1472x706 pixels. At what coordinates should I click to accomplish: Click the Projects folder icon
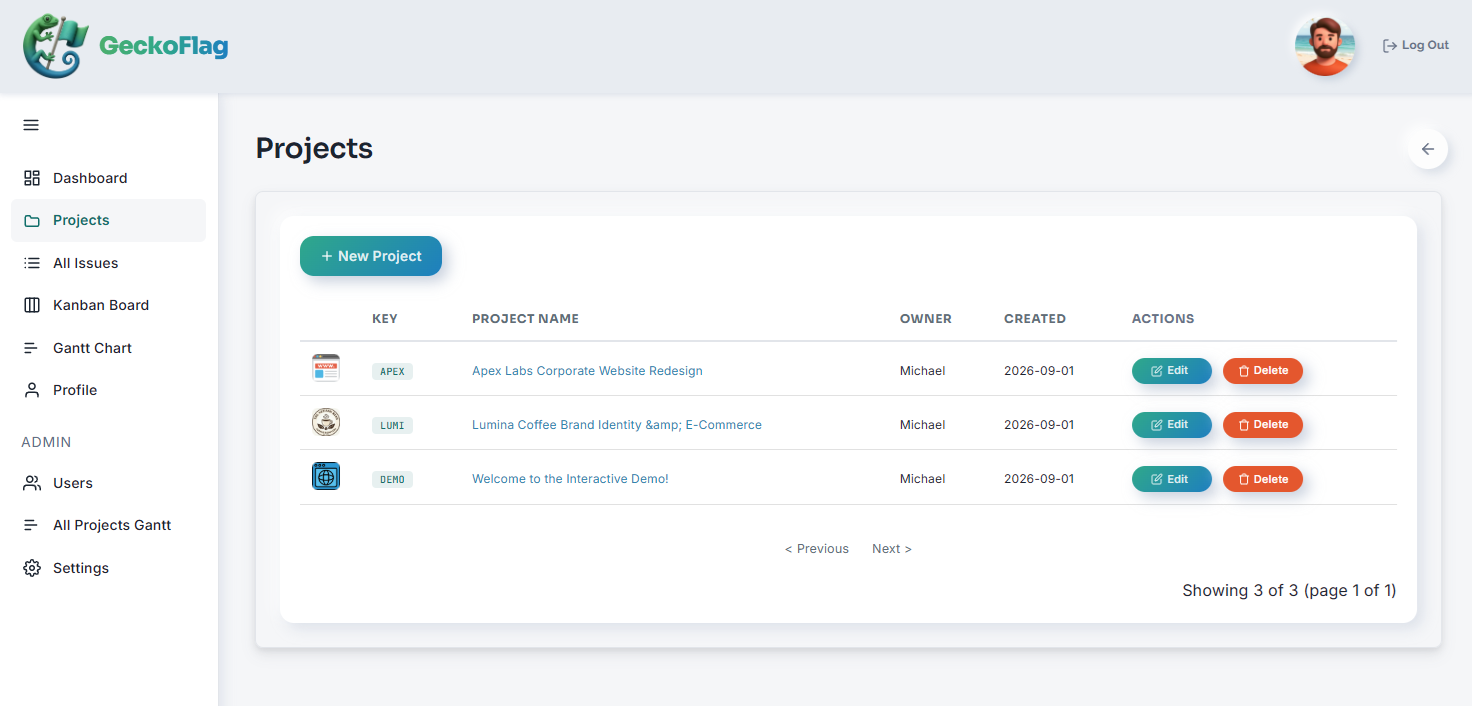click(x=32, y=220)
